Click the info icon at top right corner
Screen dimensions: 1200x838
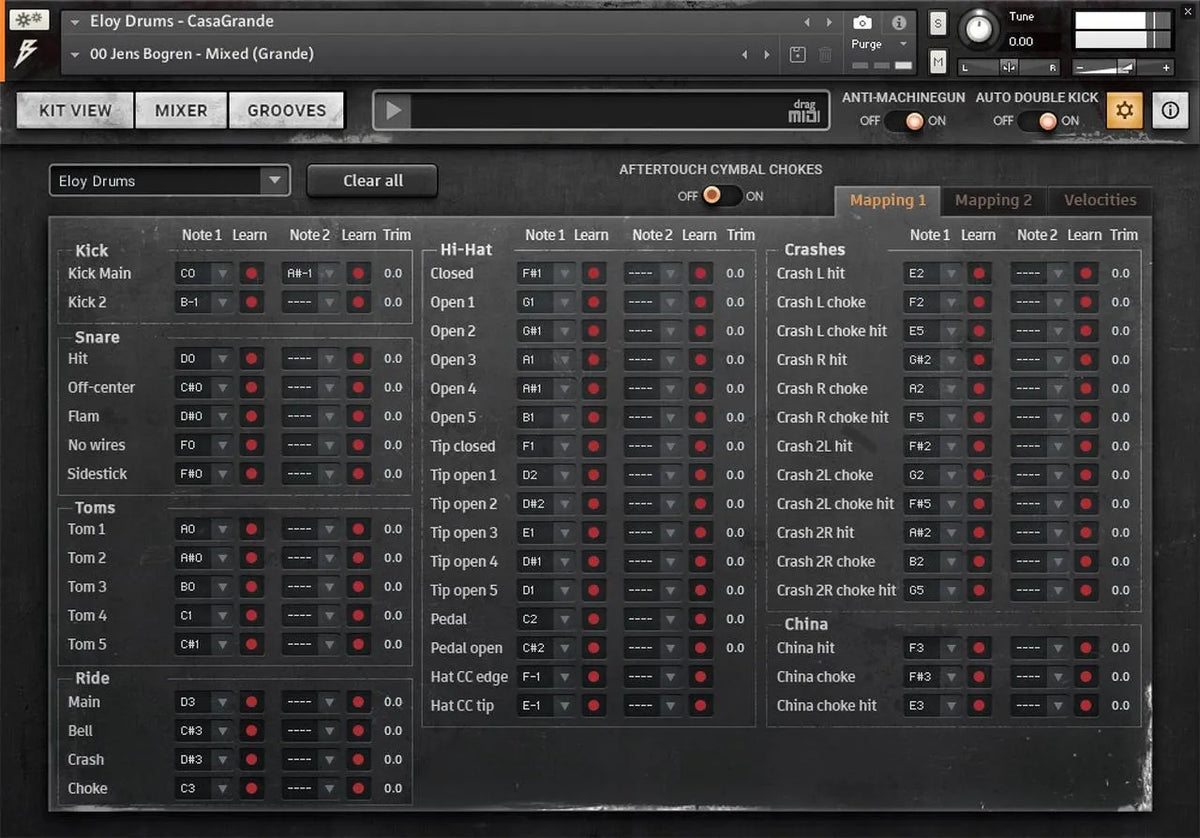point(1170,110)
